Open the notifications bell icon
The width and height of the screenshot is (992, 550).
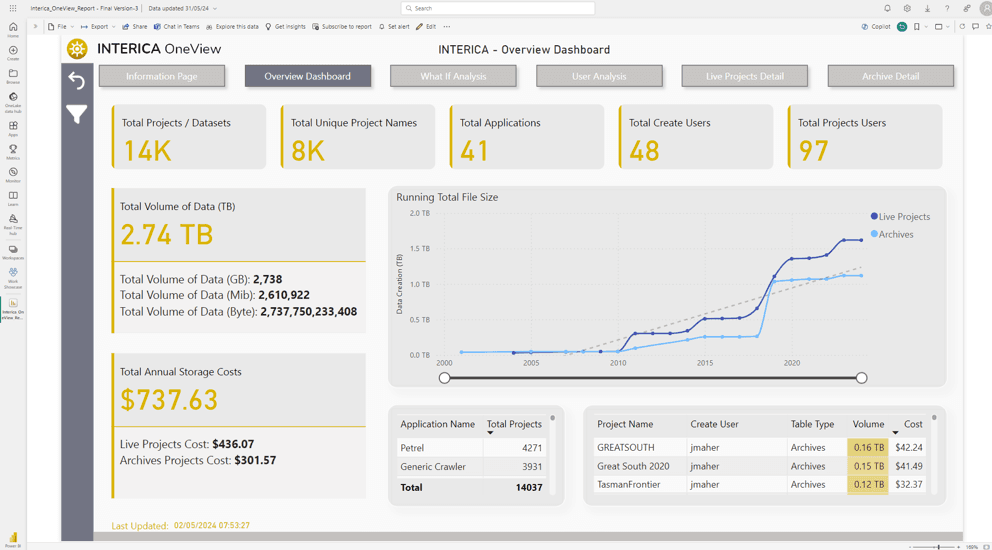(887, 8)
